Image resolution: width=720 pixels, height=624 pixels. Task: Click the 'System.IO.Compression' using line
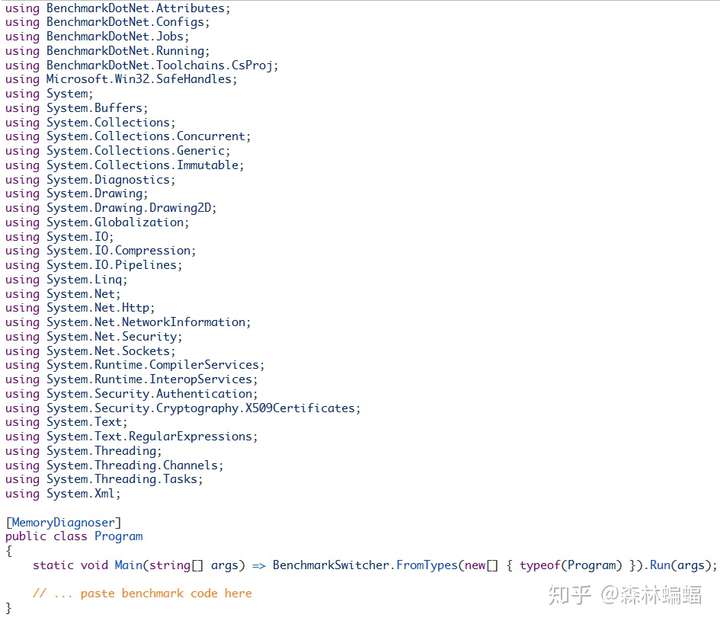tap(101, 251)
